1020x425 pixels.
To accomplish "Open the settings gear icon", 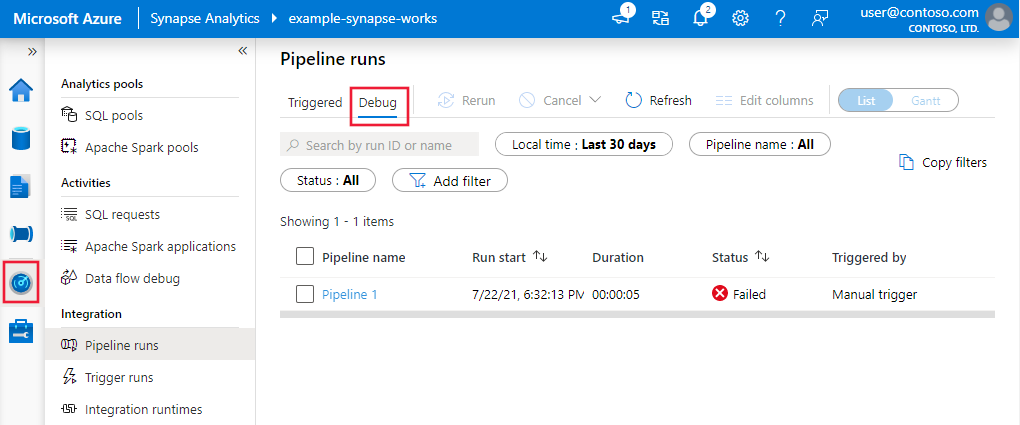I will [741, 18].
